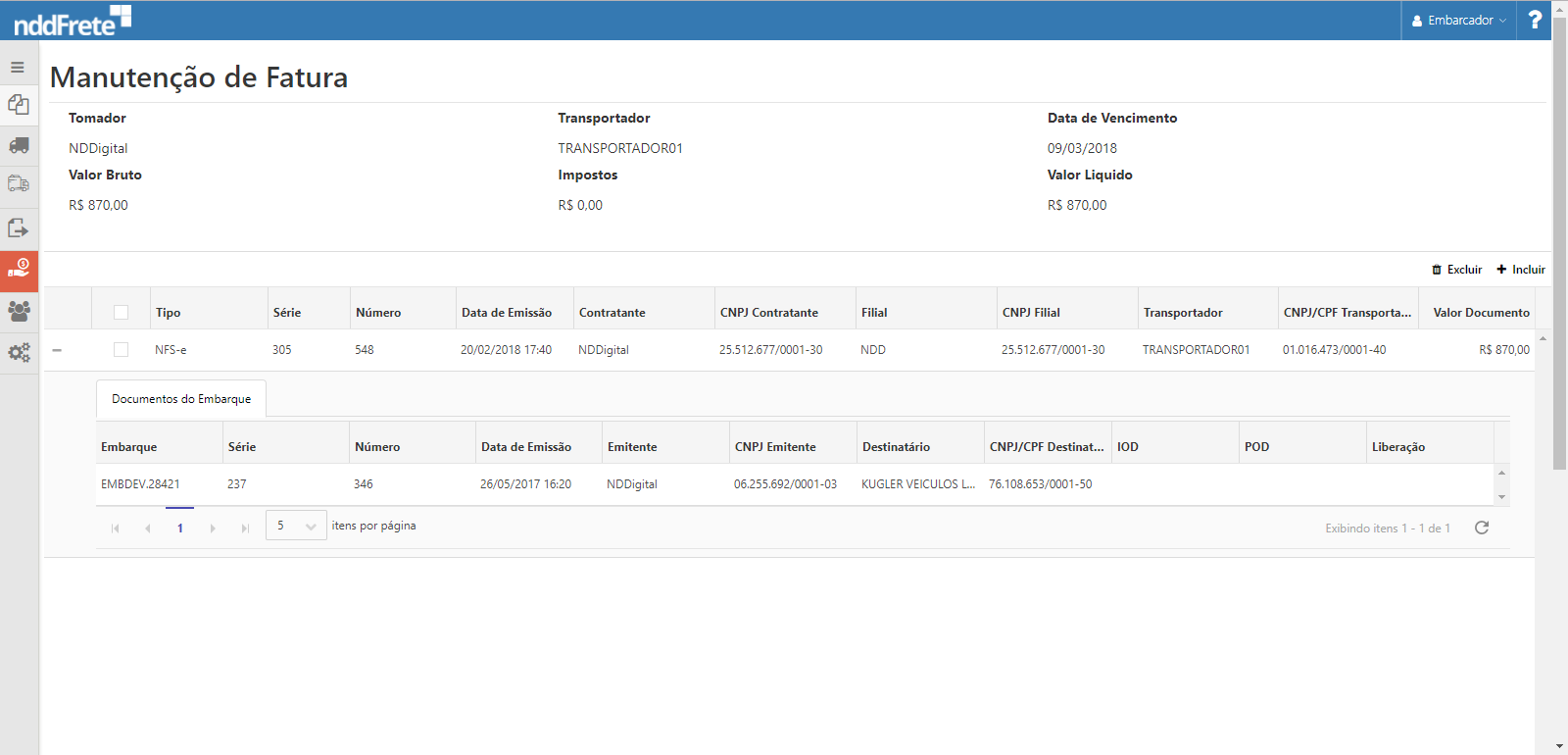Expand the Embarcador user menu

[x=1458, y=21]
